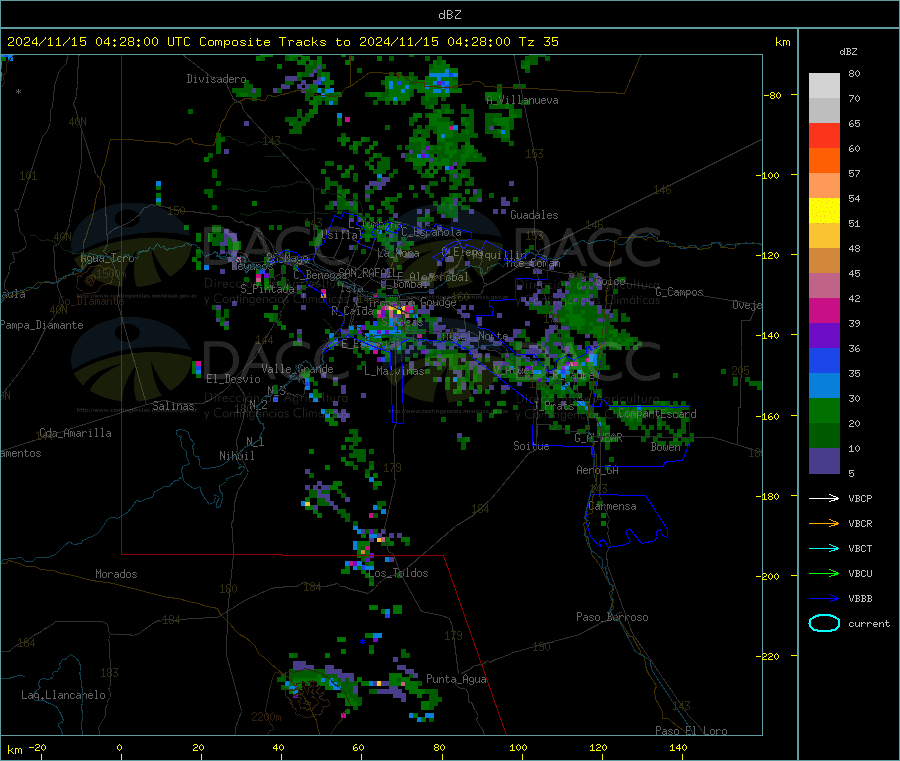Click the 'Guadales' map label

click(x=534, y=215)
